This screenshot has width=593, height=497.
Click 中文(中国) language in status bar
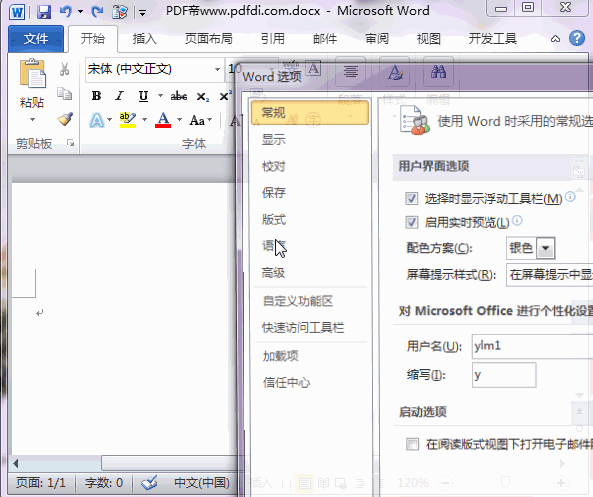202,483
